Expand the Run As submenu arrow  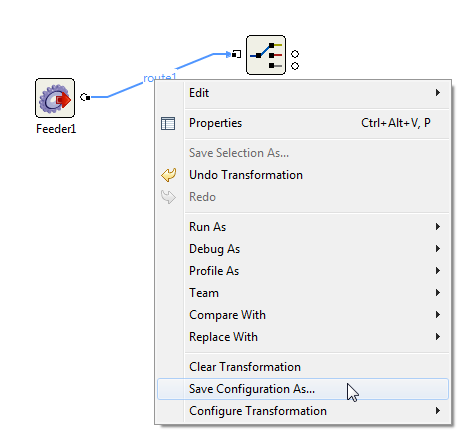click(438, 227)
